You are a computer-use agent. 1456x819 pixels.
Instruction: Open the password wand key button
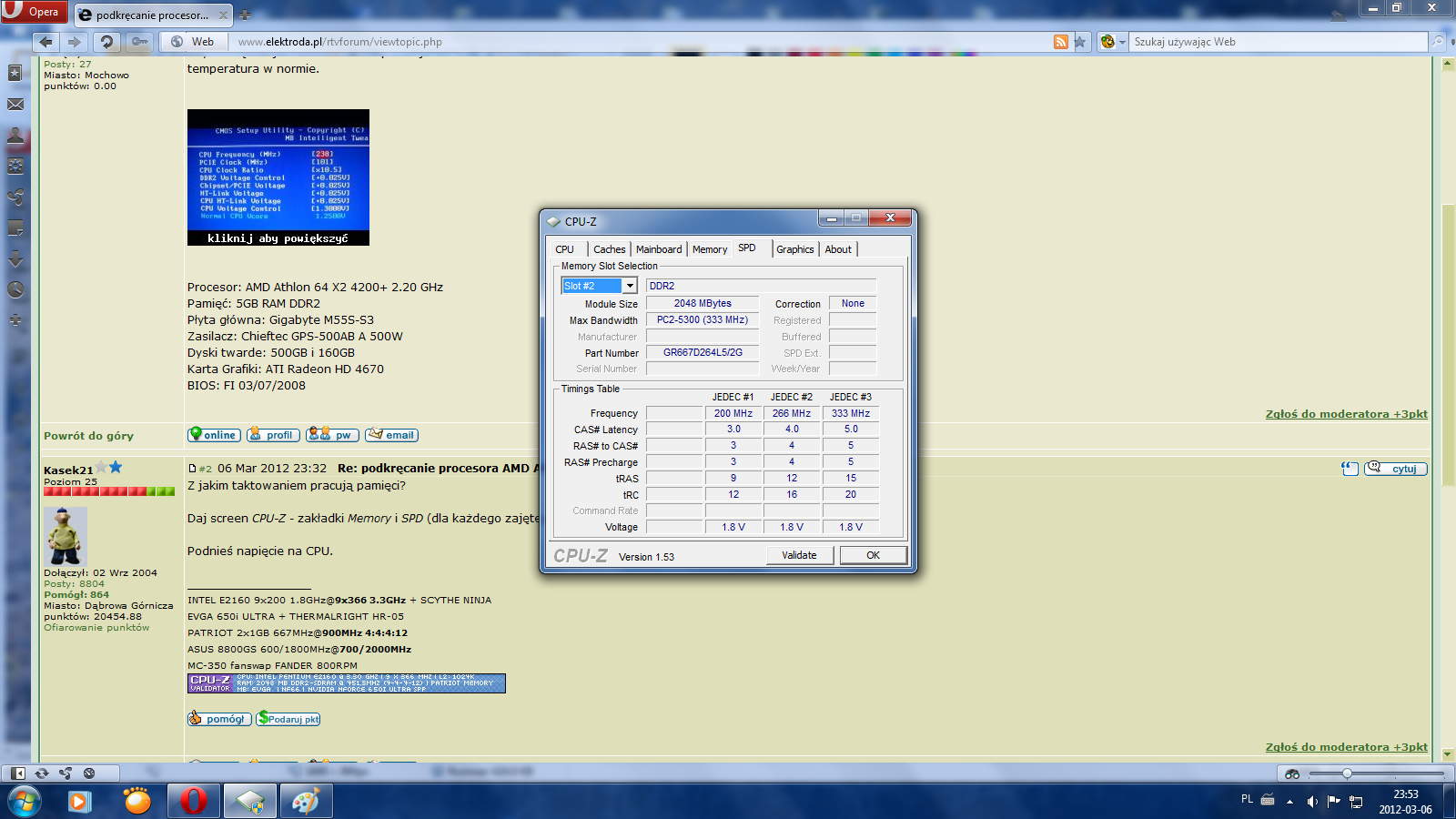139,42
